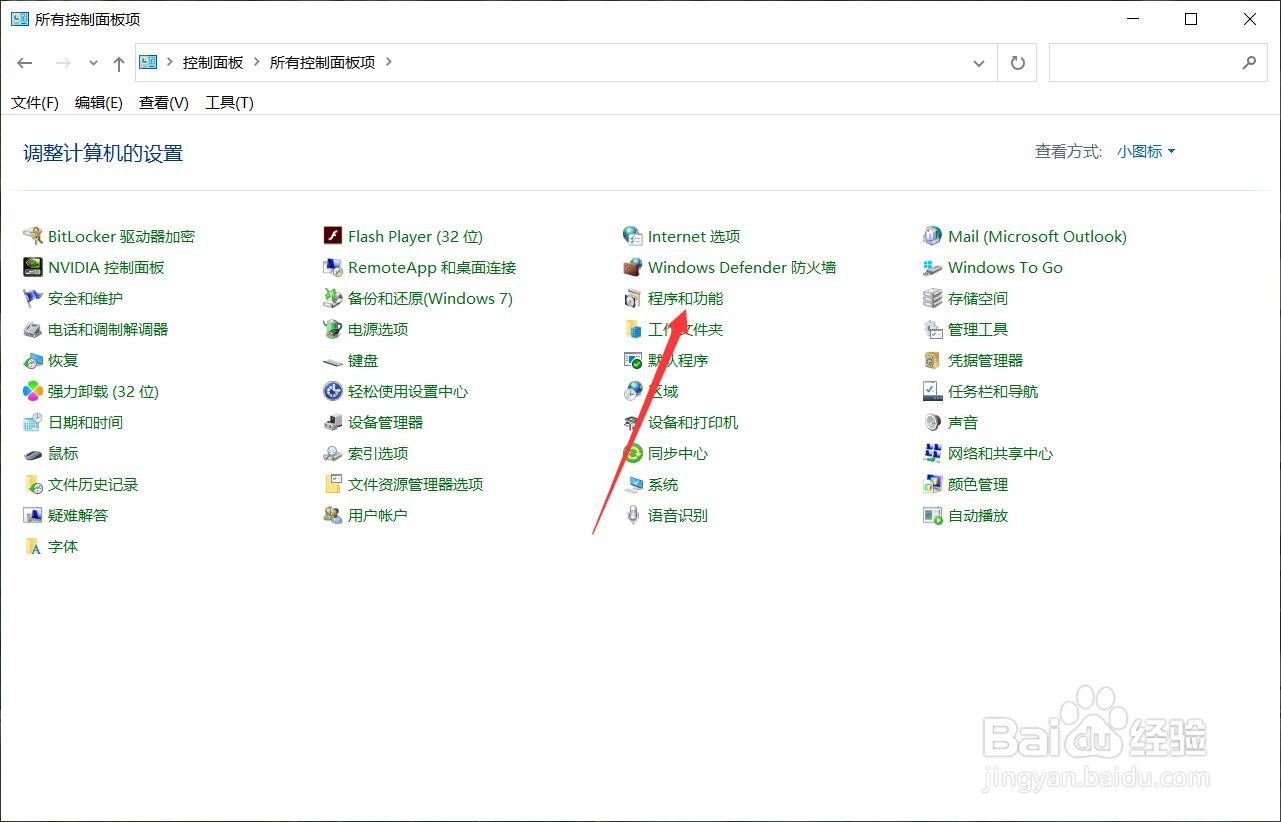This screenshot has height=822, width=1281.
Task: Go up one folder level
Action: tap(119, 63)
